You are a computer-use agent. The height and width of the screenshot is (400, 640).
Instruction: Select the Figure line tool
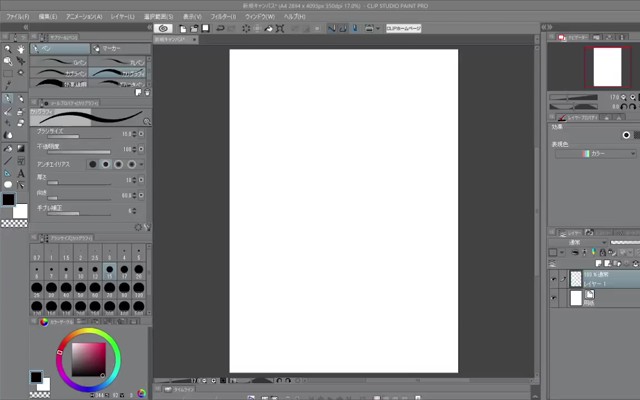[8, 161]
